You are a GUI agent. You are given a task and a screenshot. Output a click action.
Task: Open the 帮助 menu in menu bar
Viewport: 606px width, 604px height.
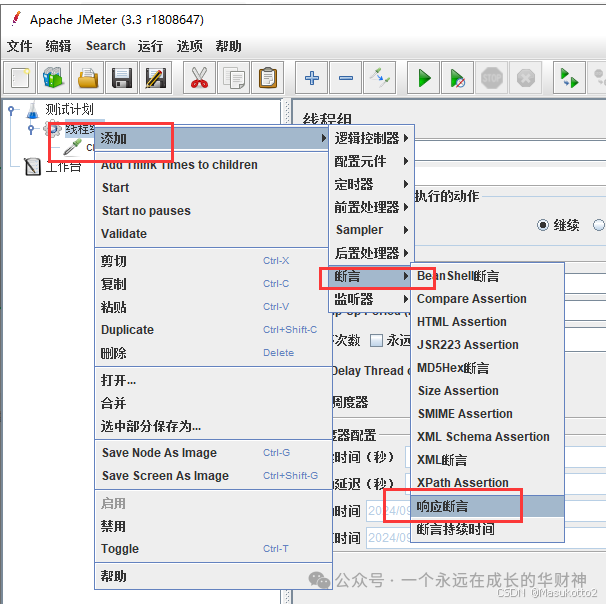(228, 46)
